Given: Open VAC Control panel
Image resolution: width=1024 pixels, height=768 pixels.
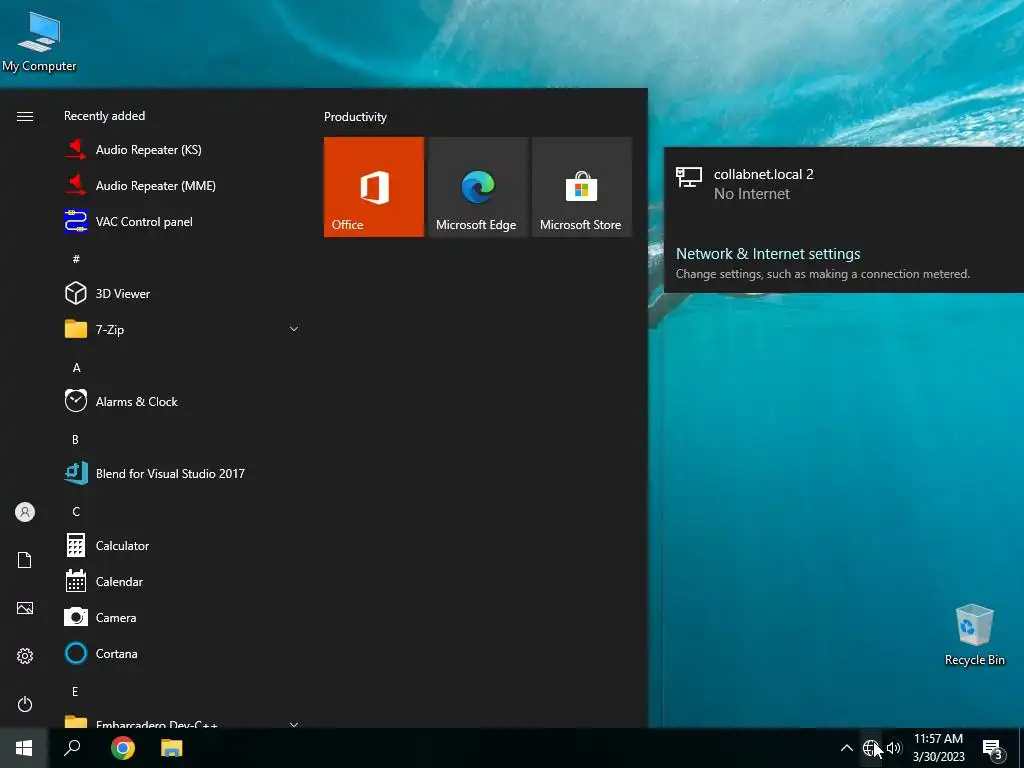Looking at the screenshot, I should [182, 221].
